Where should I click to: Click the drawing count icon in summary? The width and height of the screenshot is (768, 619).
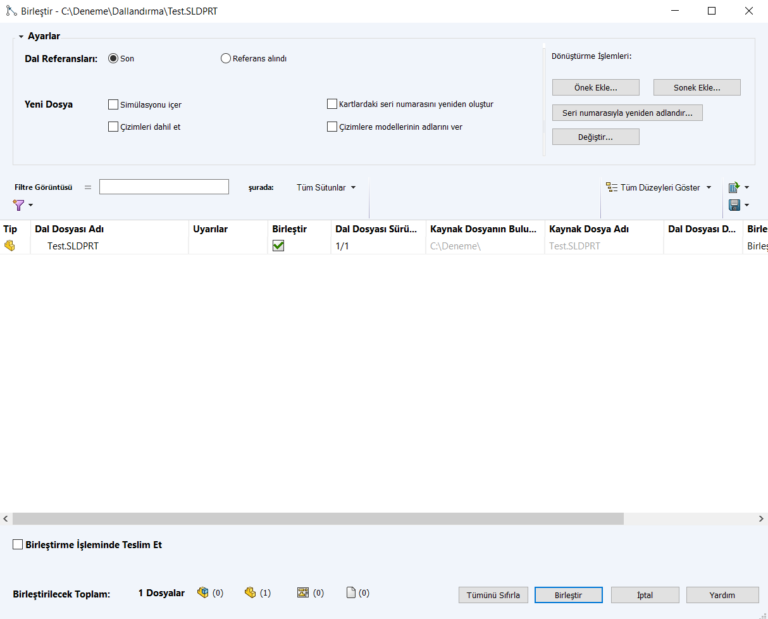pos(303,593)
